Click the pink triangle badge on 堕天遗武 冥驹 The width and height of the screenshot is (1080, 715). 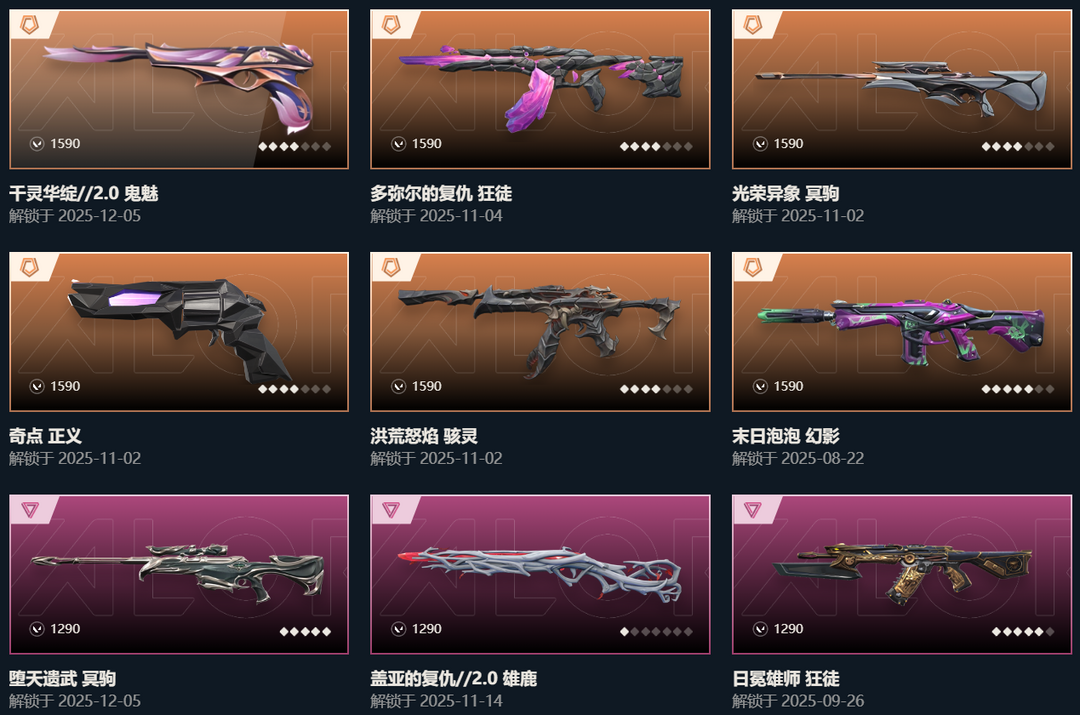click(30, 510)
